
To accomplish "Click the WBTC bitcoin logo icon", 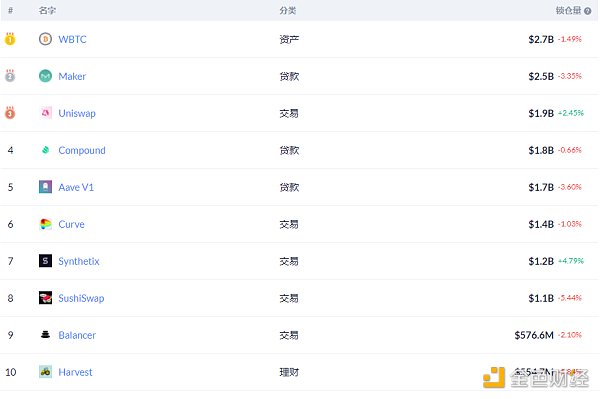I will coord(45,39).
